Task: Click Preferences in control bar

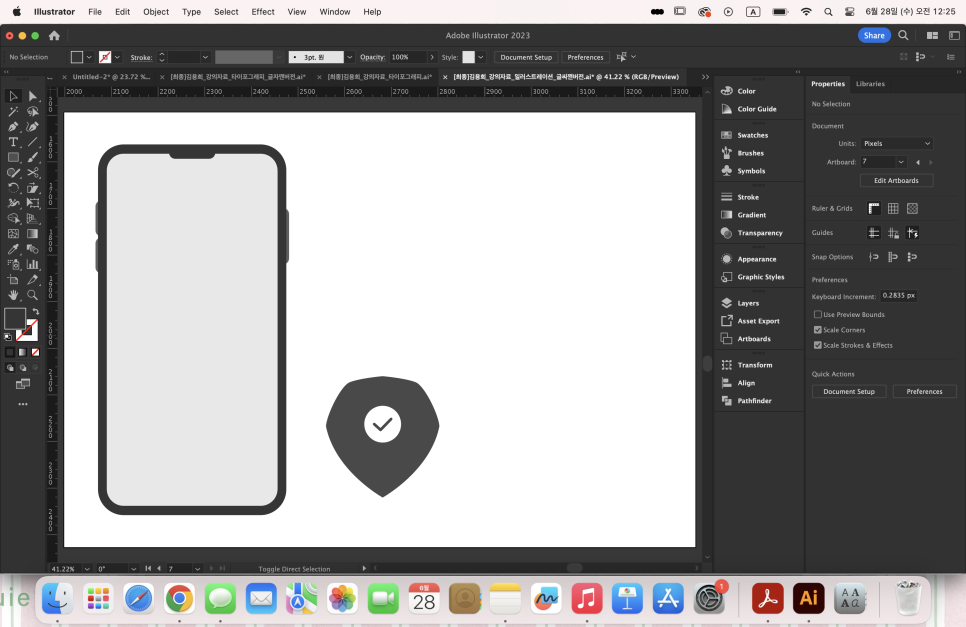Action: (x=585, y=57)
